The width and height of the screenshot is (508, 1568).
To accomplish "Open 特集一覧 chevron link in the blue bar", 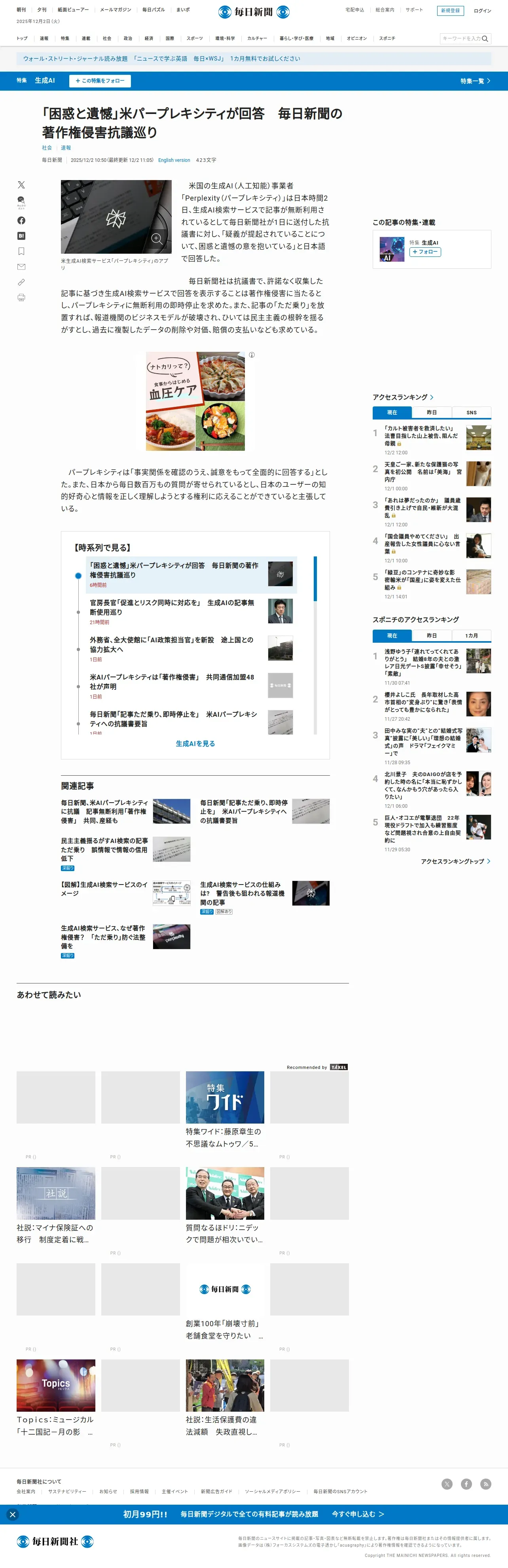I will [x=475, y=81].
